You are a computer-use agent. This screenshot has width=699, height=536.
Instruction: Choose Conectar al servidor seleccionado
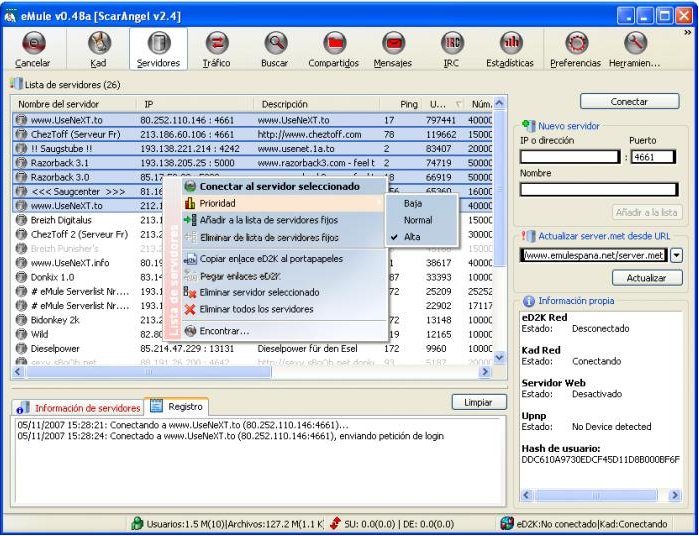tap(284, 186)
